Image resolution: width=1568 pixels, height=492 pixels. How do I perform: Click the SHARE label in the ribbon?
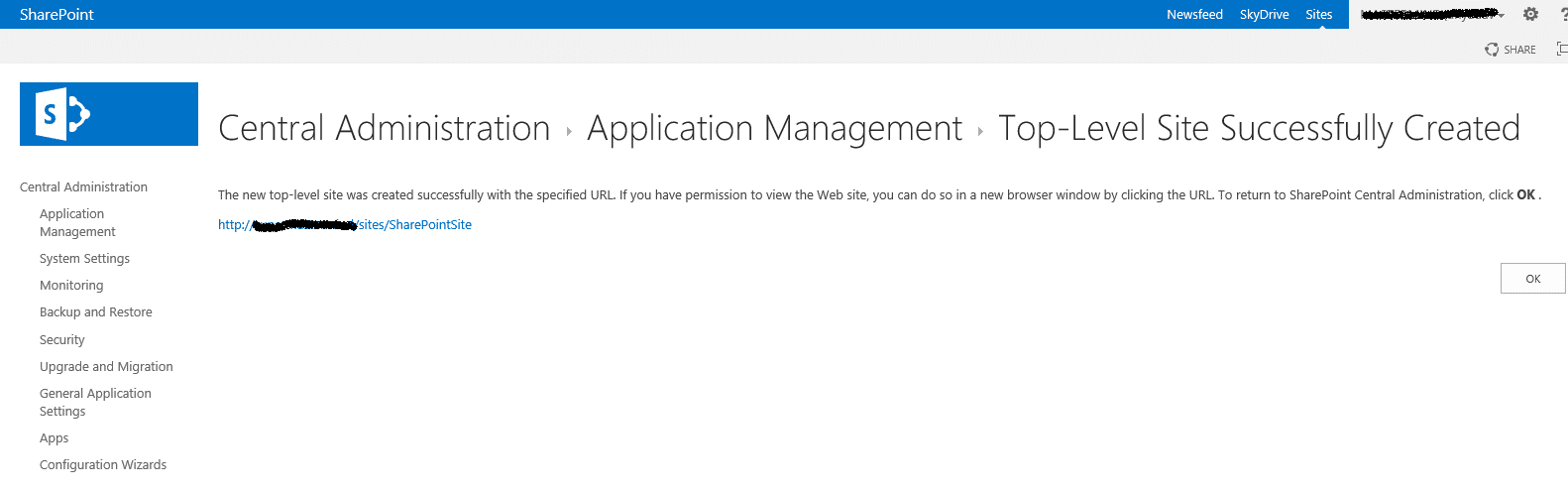click(x=1519, y=50)
